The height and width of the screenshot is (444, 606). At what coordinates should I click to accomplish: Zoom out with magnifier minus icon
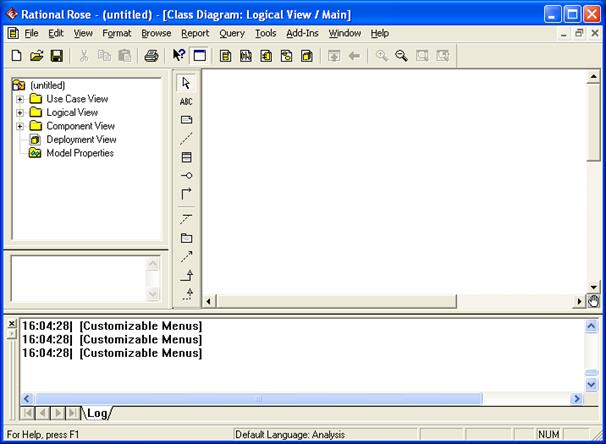point(402,56)
